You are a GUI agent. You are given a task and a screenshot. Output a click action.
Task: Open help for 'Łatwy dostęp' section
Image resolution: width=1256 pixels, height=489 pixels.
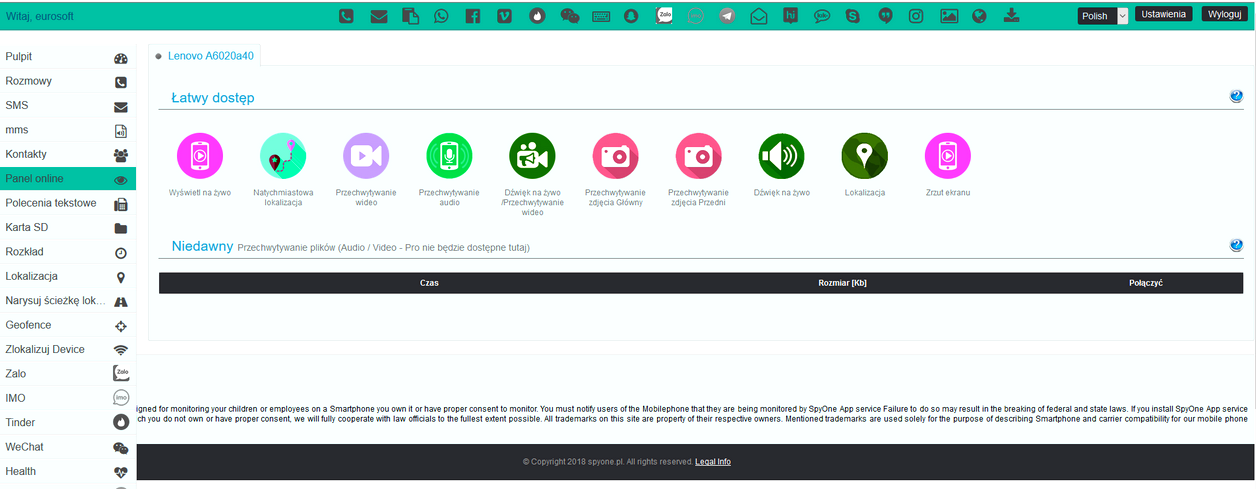[x=1236, y=97]
